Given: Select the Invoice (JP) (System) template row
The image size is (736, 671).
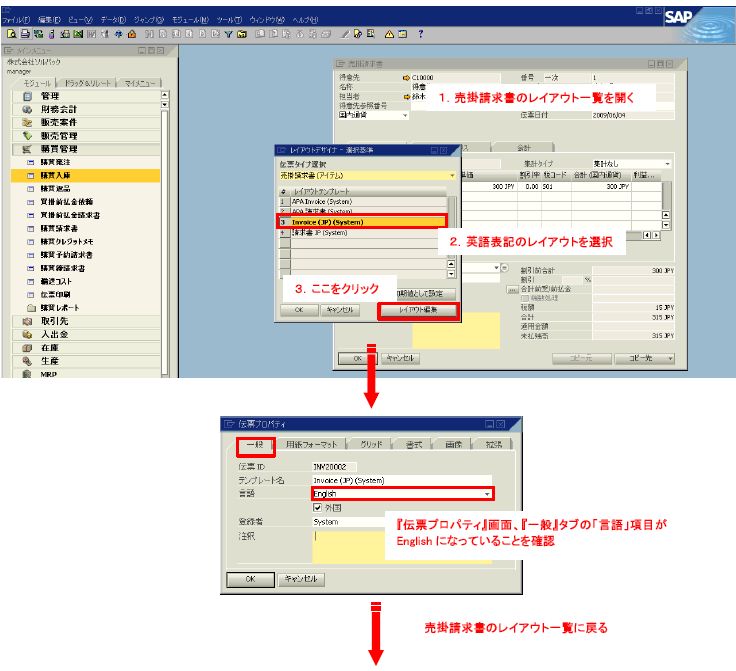Looking at the screenshot, I should point(362,222).
